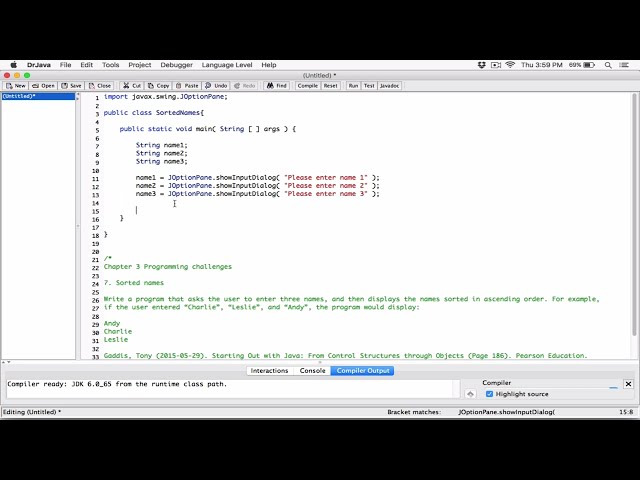Open Find with the binoculars button

point(277,86)
